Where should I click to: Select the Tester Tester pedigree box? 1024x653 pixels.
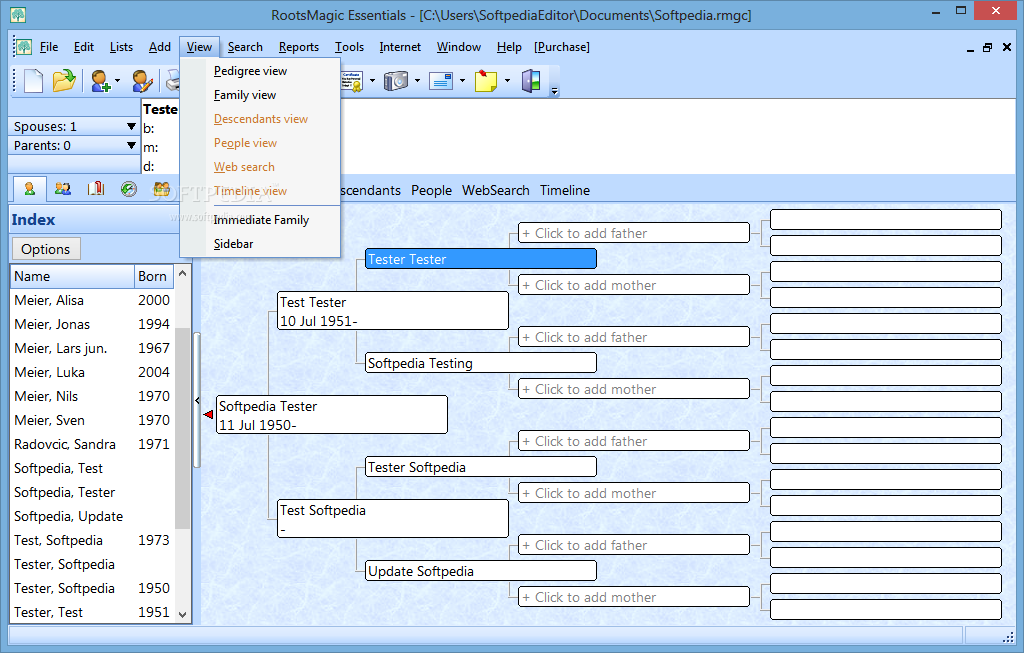481,259
